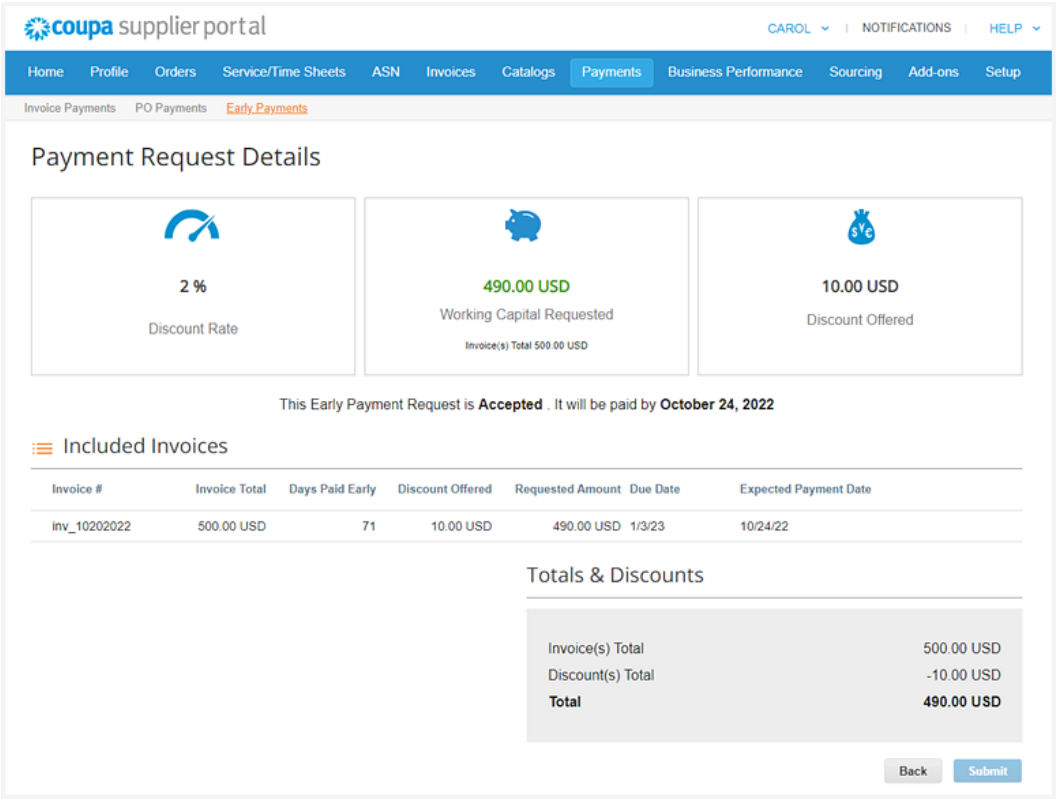The height and width of the screenshot is (799, 1057).
Task: Click the 2 % discount rate value
Action: click(193, 287)
